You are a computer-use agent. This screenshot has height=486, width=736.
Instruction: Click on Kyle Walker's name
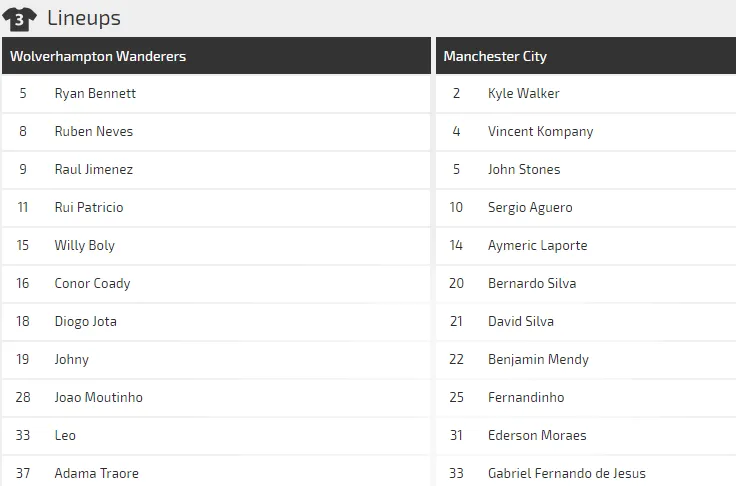523,93
